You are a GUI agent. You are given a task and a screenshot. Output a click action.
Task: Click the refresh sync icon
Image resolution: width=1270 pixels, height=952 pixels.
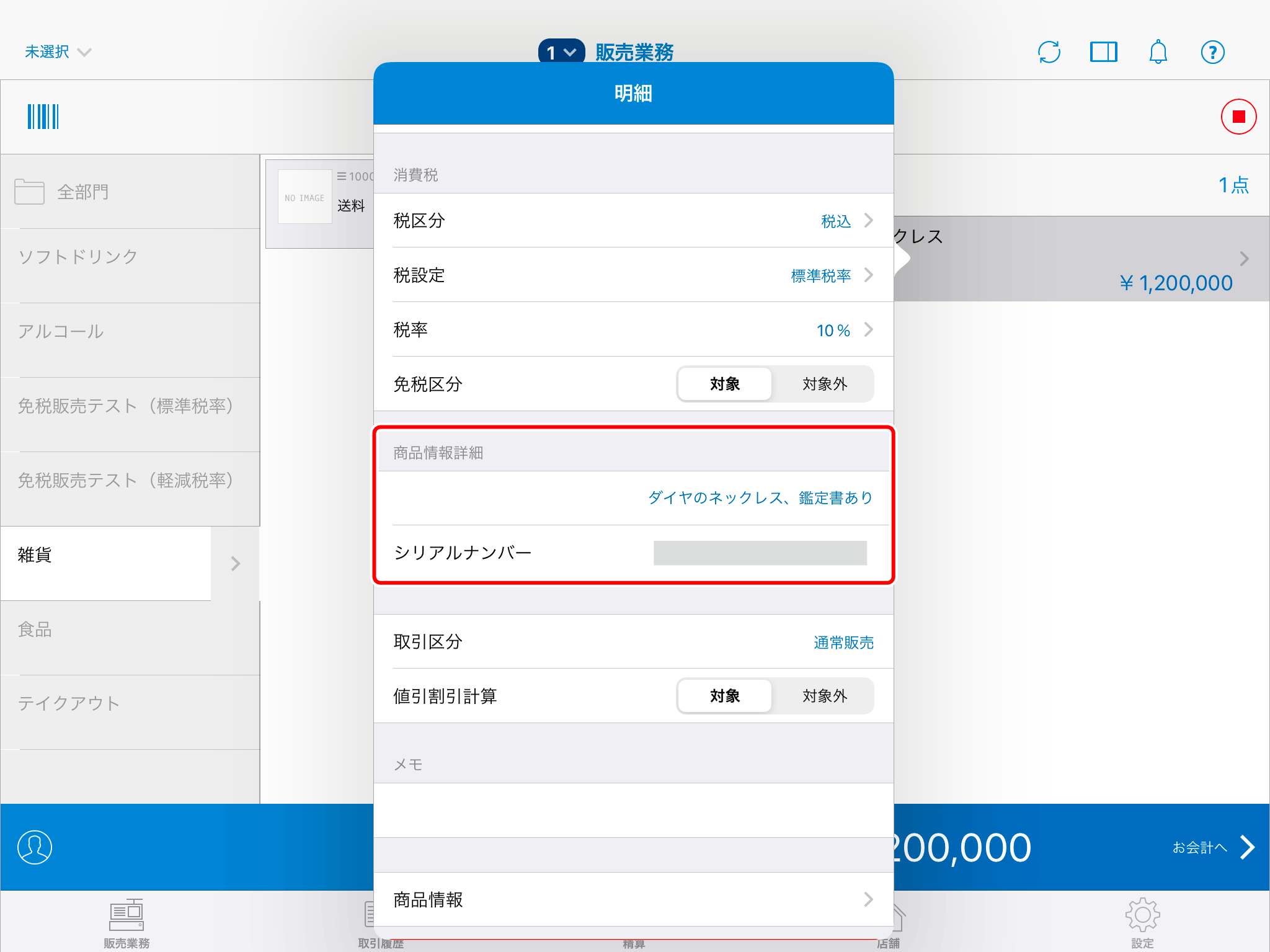click(1049, 52)
